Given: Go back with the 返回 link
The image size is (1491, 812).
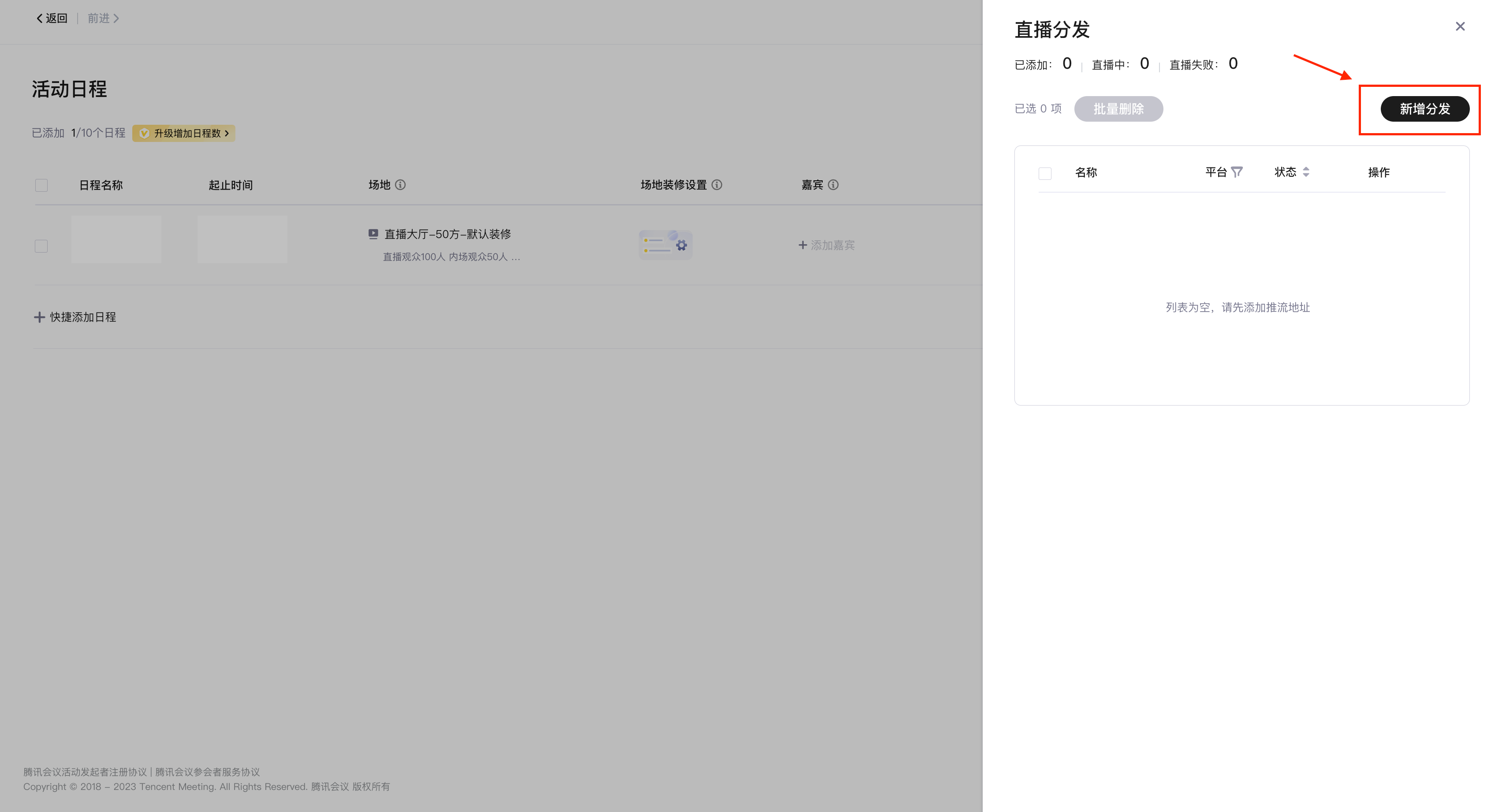Looking at the screenshot, I should click(52, 19).
